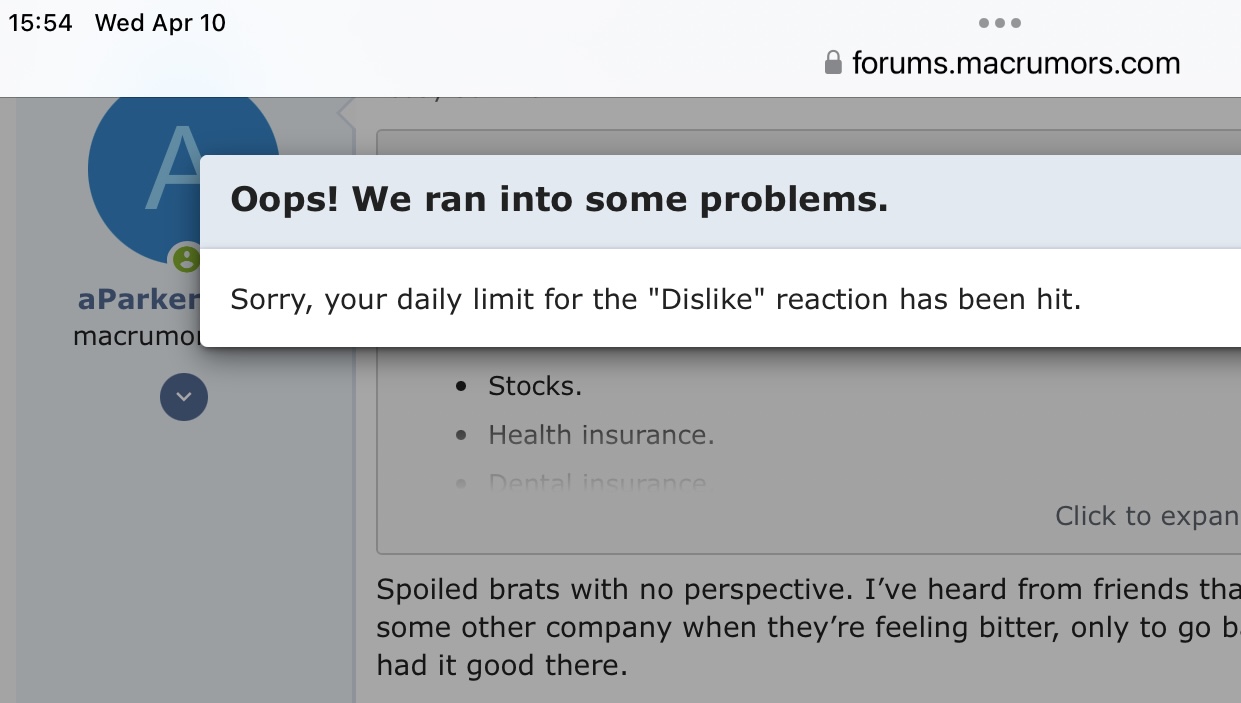Tap the 15:54 clock in status bar
1241x703 pixels.
[41, 23]
